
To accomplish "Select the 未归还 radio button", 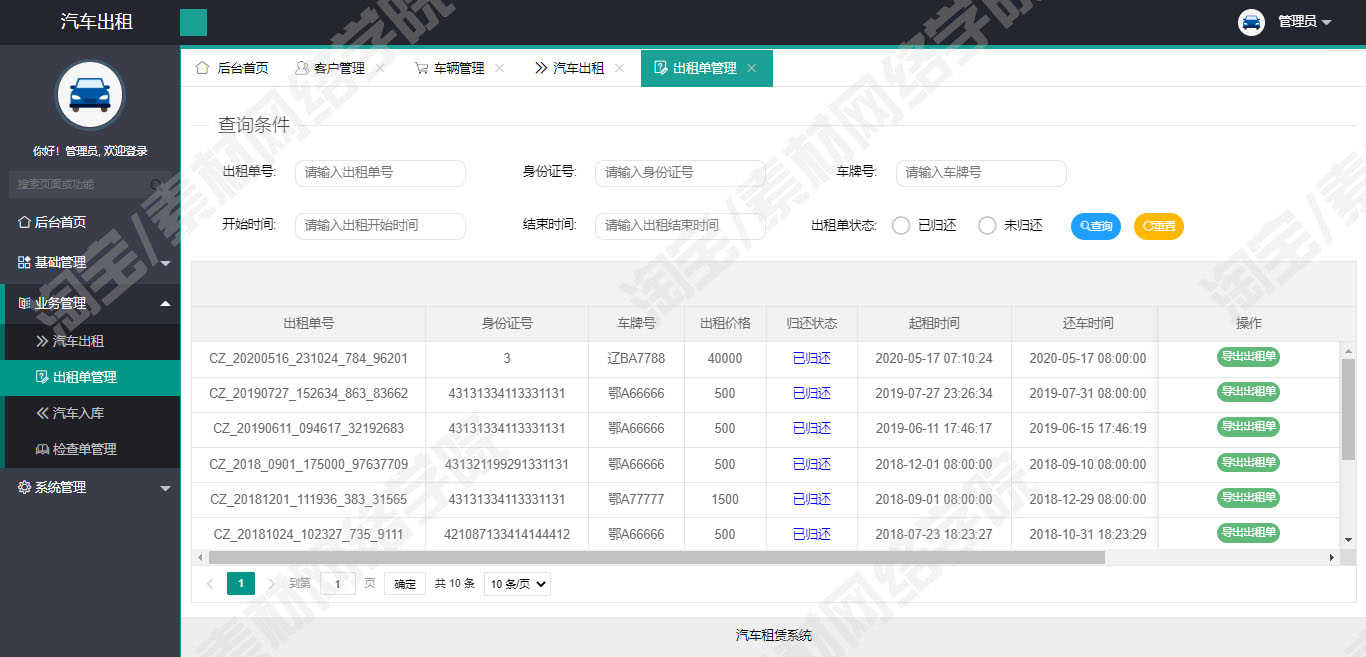I will pyautogui.click(x=987, y=226).
